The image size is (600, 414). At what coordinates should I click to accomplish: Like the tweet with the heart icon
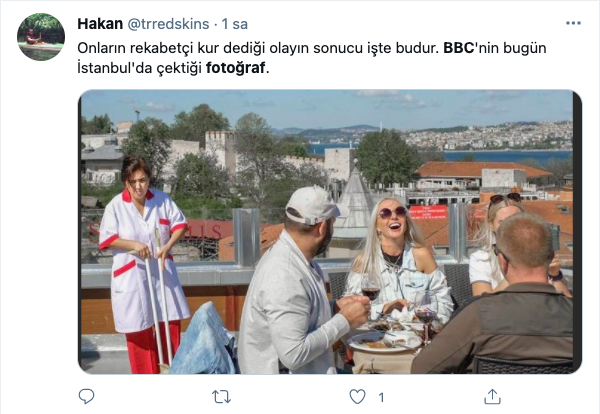point(357,397)
